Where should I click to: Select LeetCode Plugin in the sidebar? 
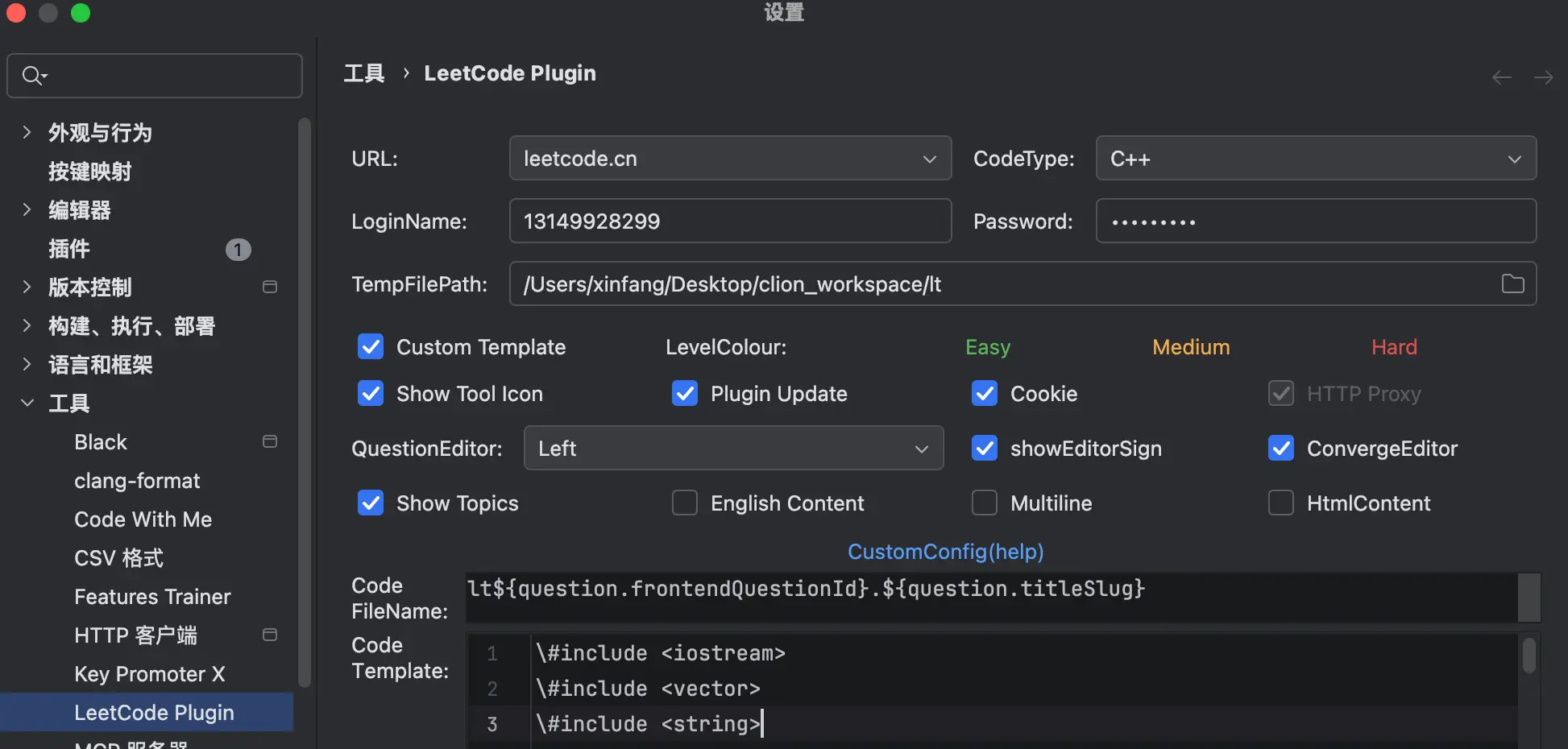[x=147, y=713]
